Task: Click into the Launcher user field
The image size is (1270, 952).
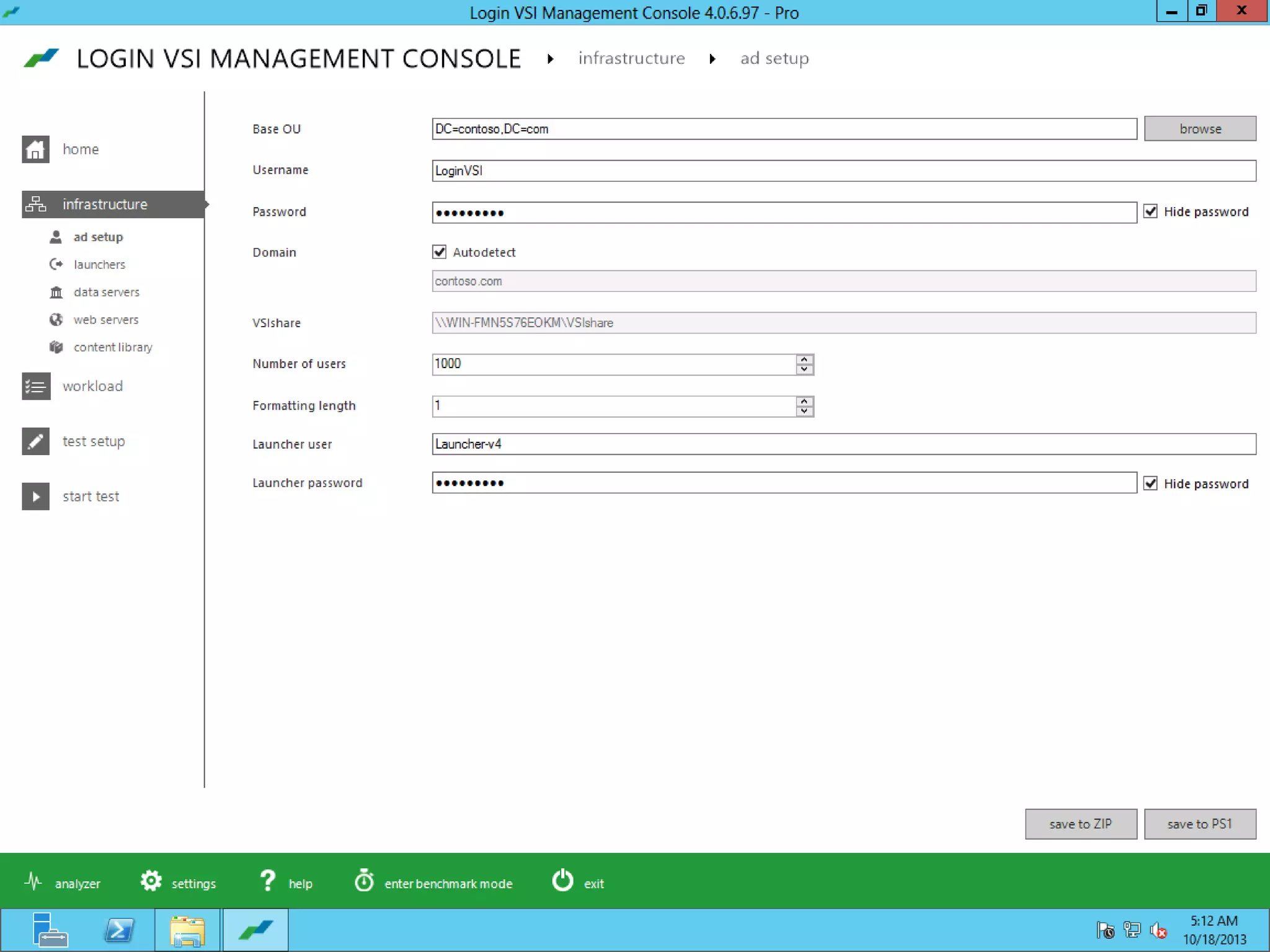Action: tap(843, 444)
